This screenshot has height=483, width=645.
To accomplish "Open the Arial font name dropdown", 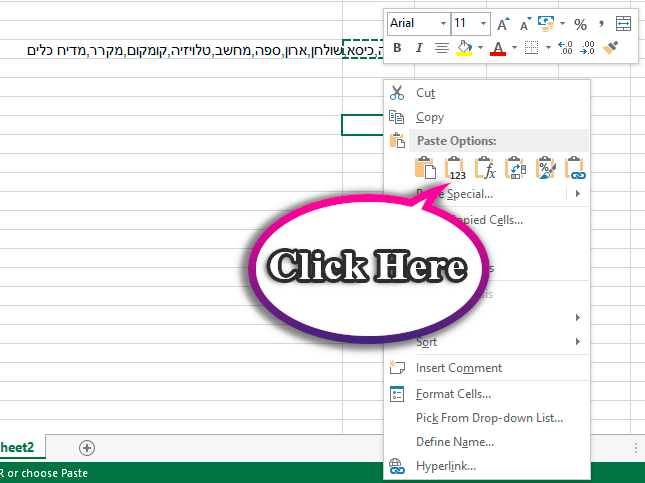I will [x=441, y=23].
